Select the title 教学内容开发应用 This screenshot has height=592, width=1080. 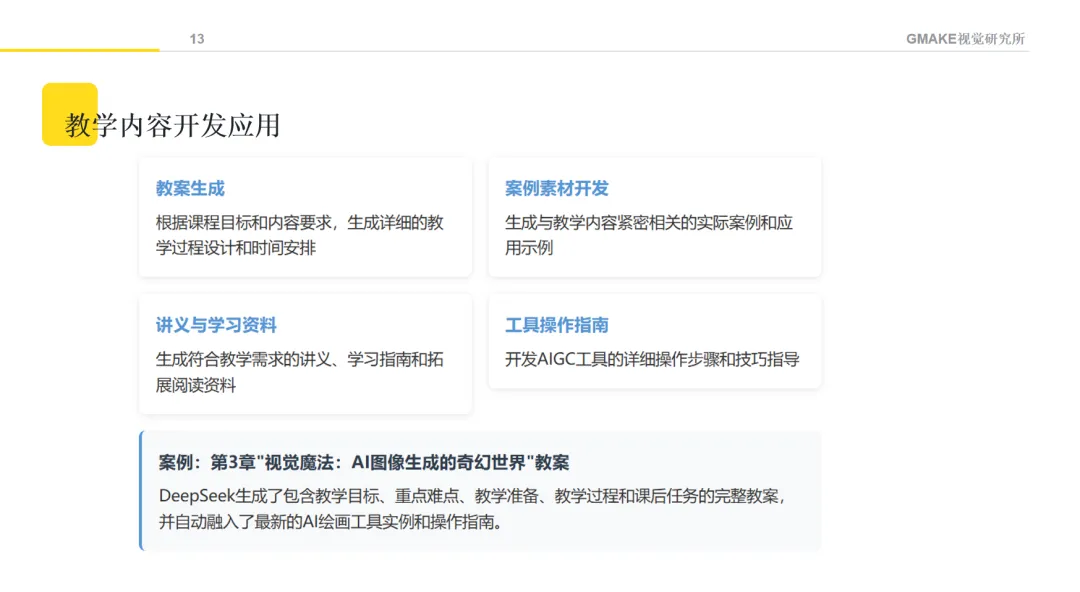(x=172, y=125)
